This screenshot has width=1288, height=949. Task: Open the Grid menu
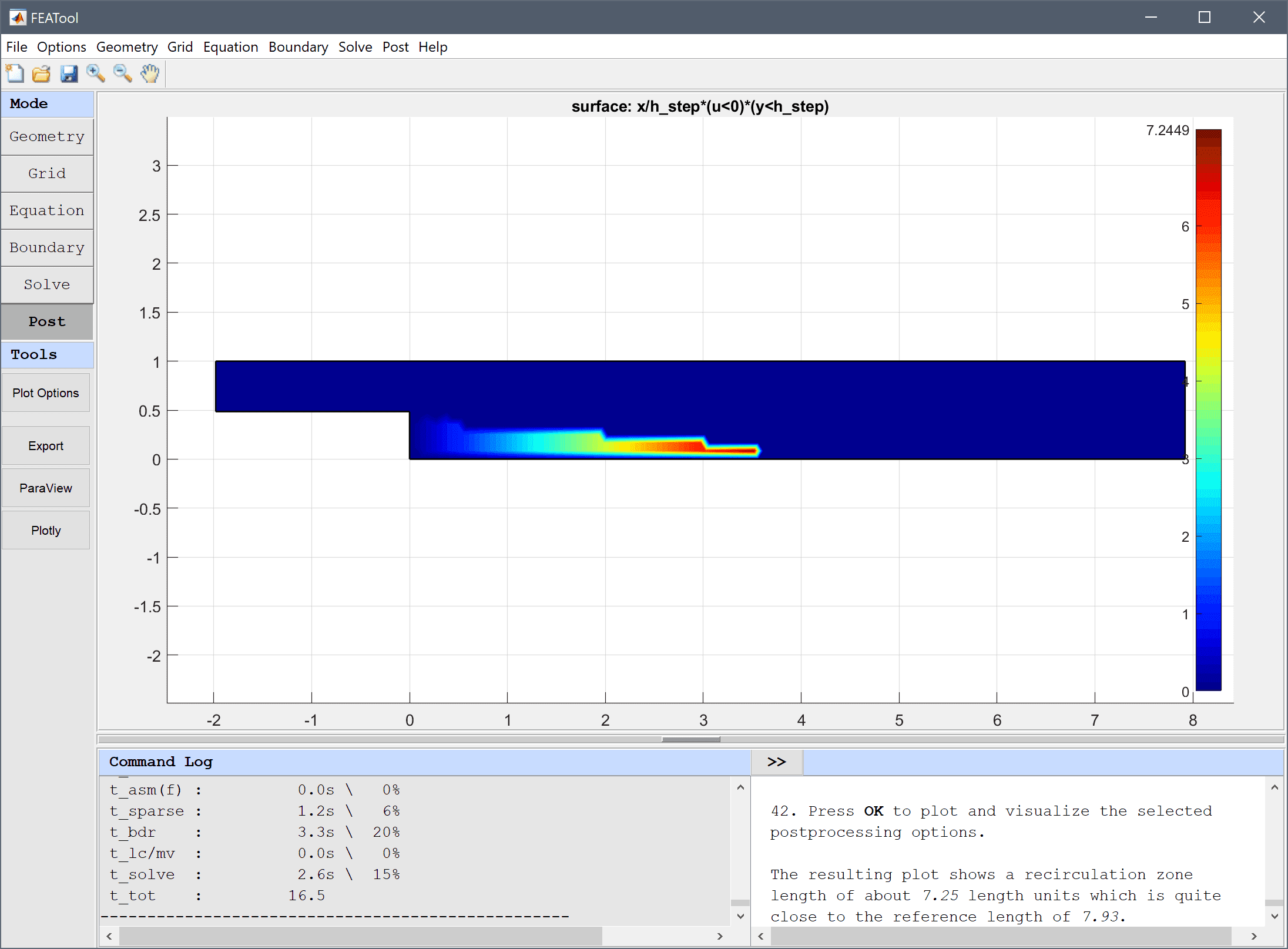click(180, 47)
